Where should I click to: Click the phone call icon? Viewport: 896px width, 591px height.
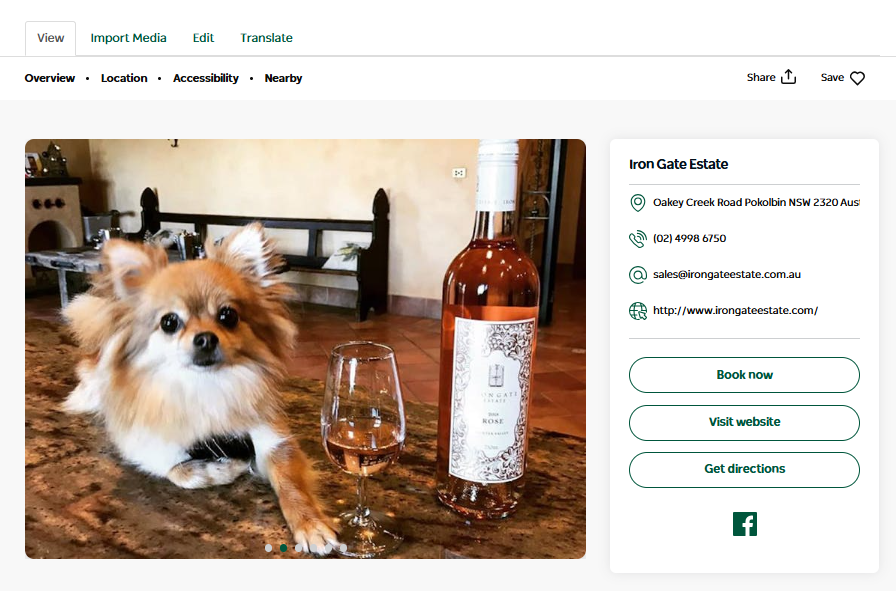pos(637,239)
